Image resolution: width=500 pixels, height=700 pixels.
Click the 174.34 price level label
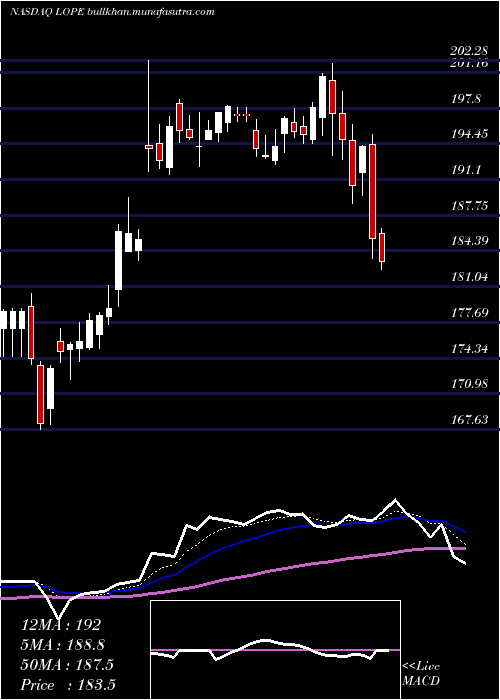pyautogui.click(x=471, y=348)
